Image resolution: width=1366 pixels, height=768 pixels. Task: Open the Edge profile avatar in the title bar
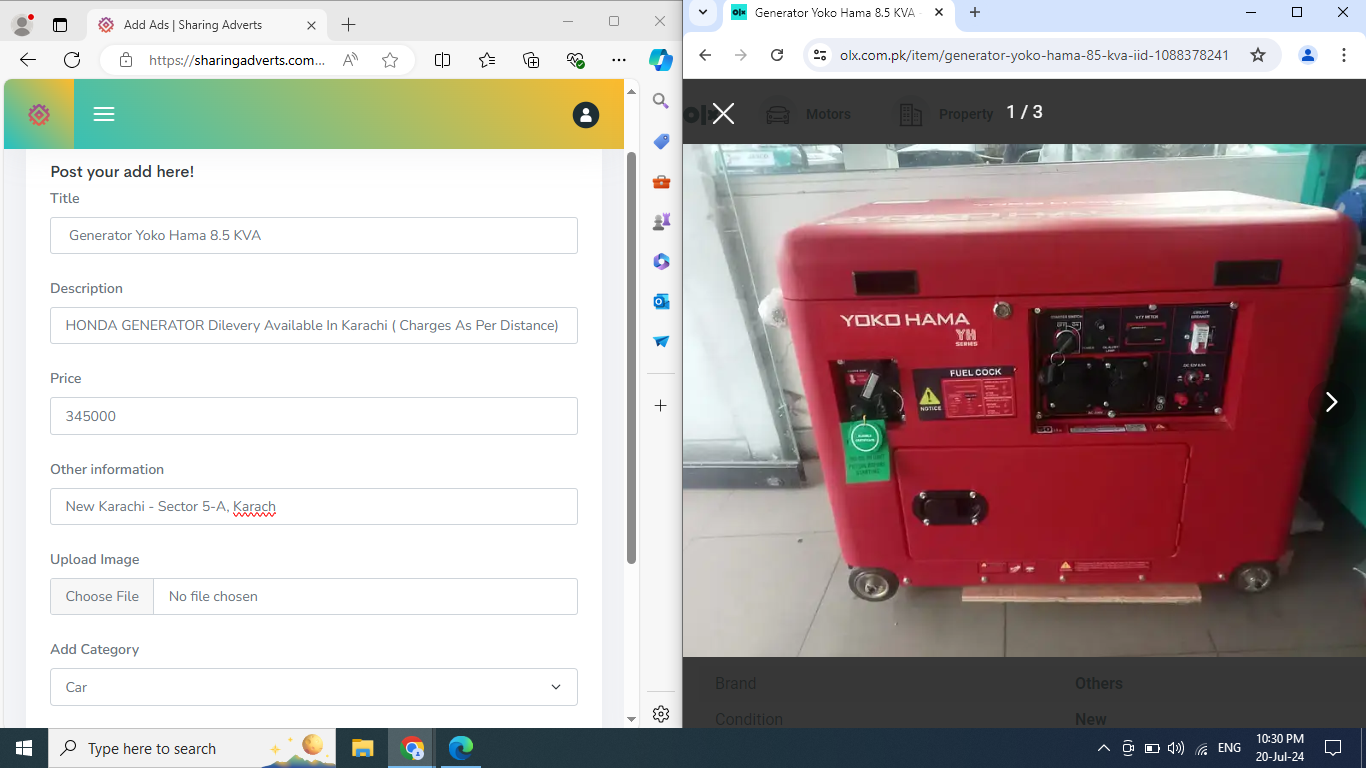pyautogui.click(x=21, y=24)
